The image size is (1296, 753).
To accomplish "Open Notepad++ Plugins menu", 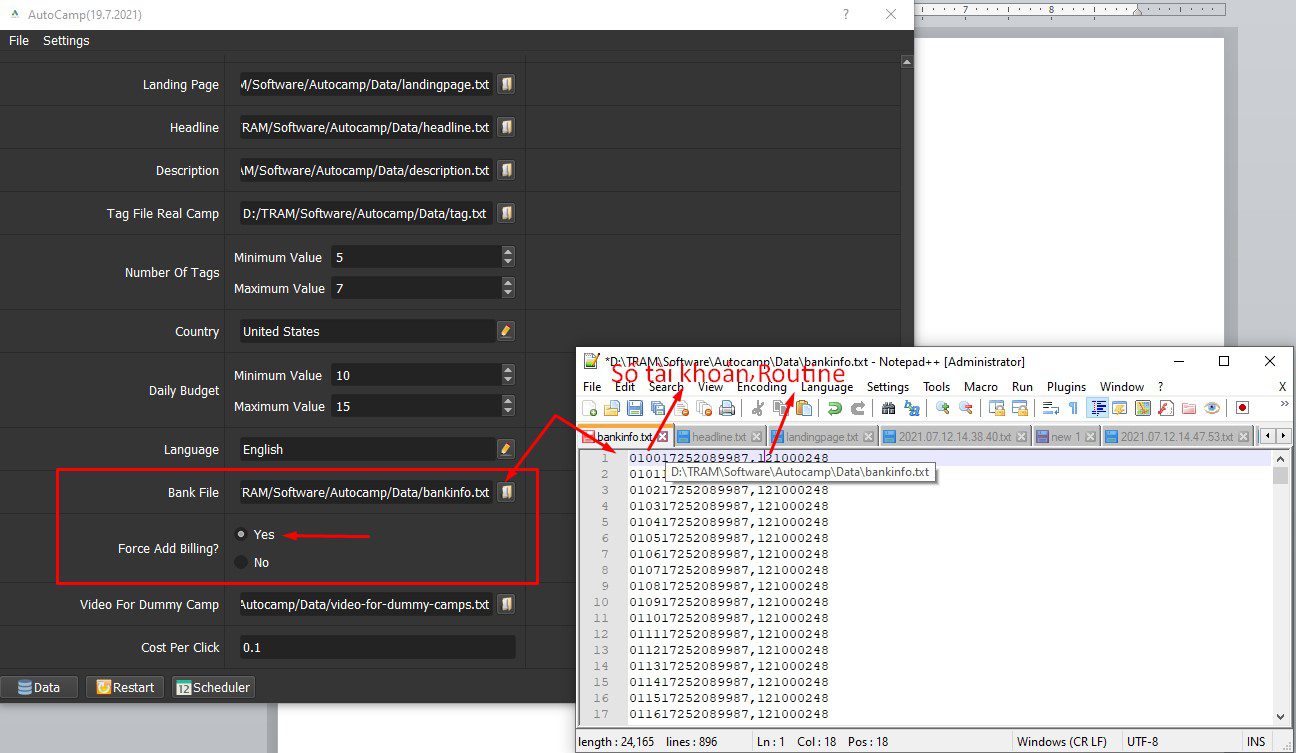I will tap(1066, 387).
